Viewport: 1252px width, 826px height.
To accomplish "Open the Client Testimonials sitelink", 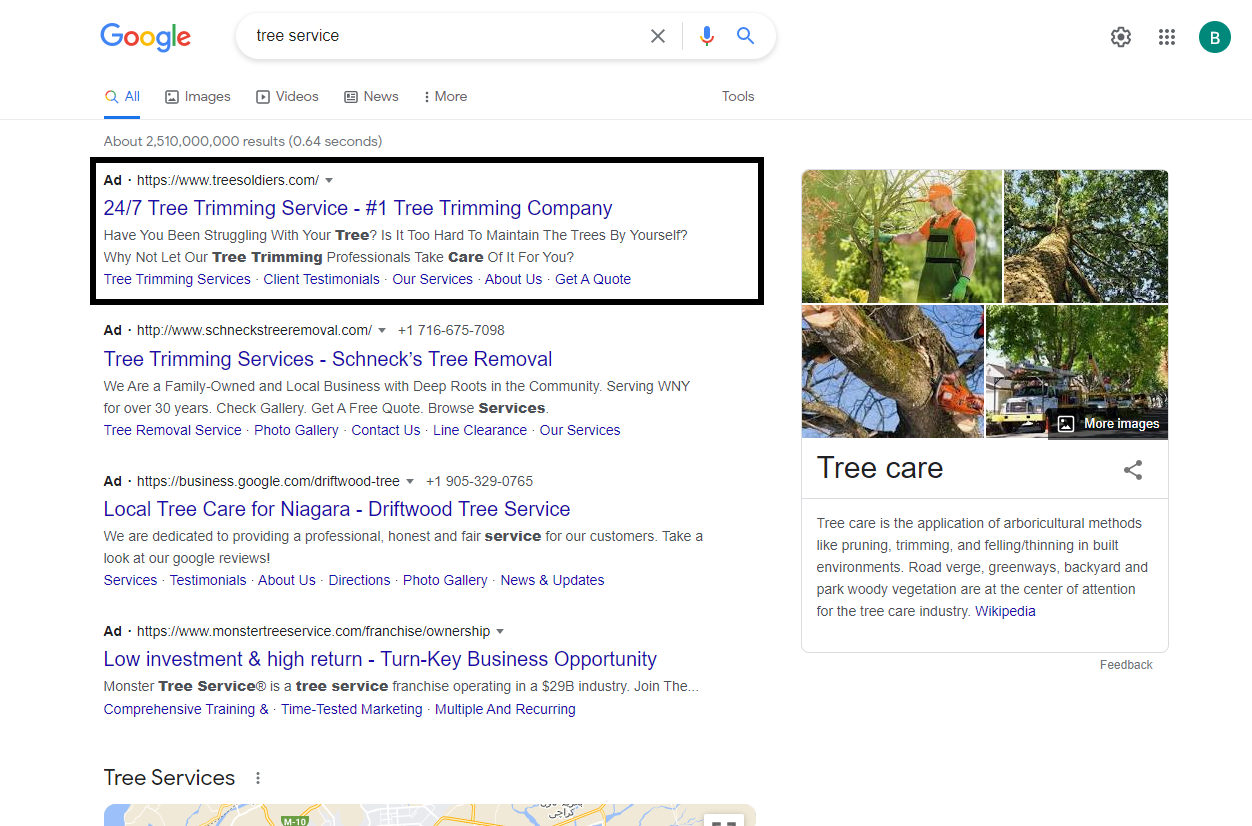I will (321, 279).
